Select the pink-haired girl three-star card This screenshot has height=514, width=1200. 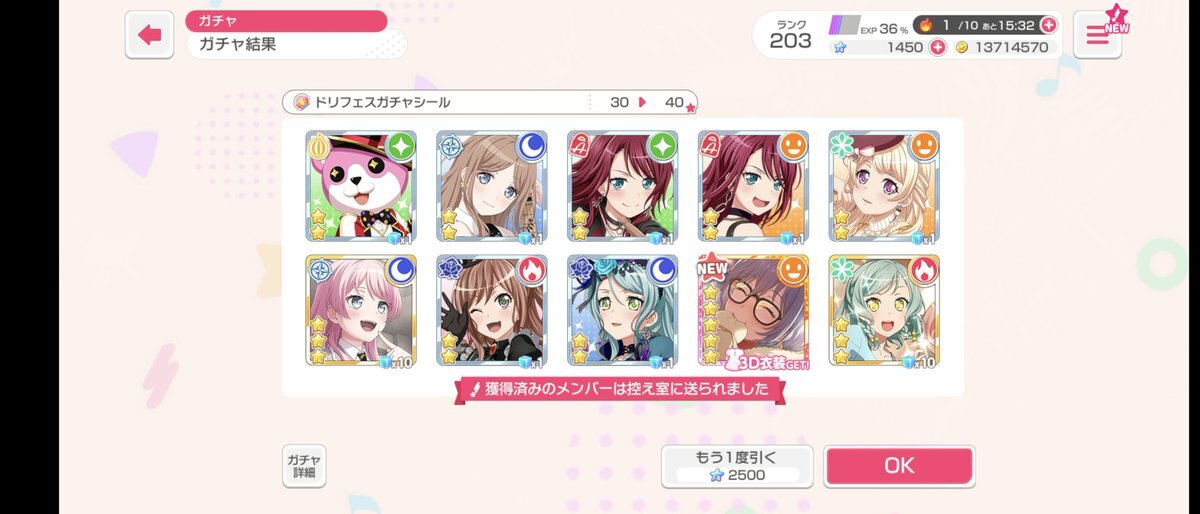click(x=361, y=311)
